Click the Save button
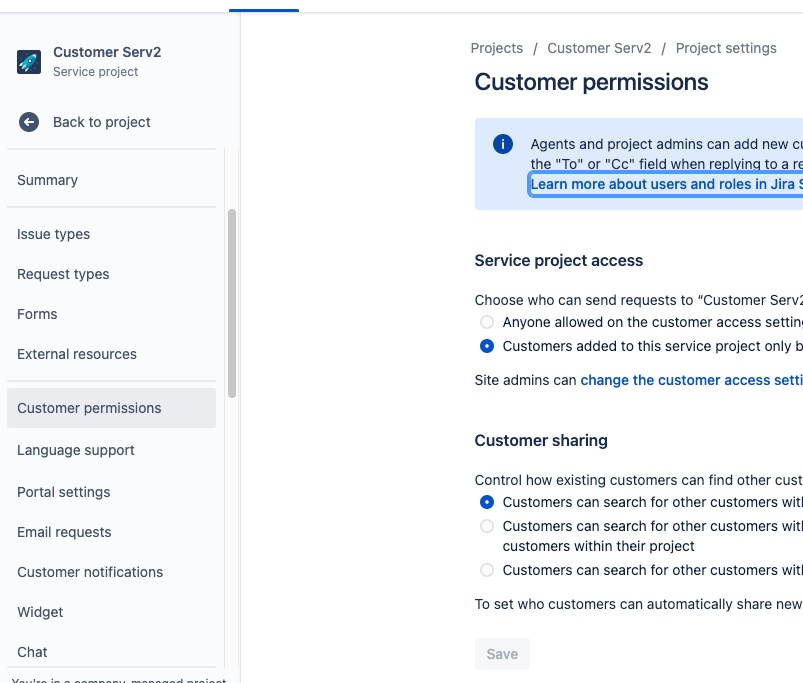 502,654
